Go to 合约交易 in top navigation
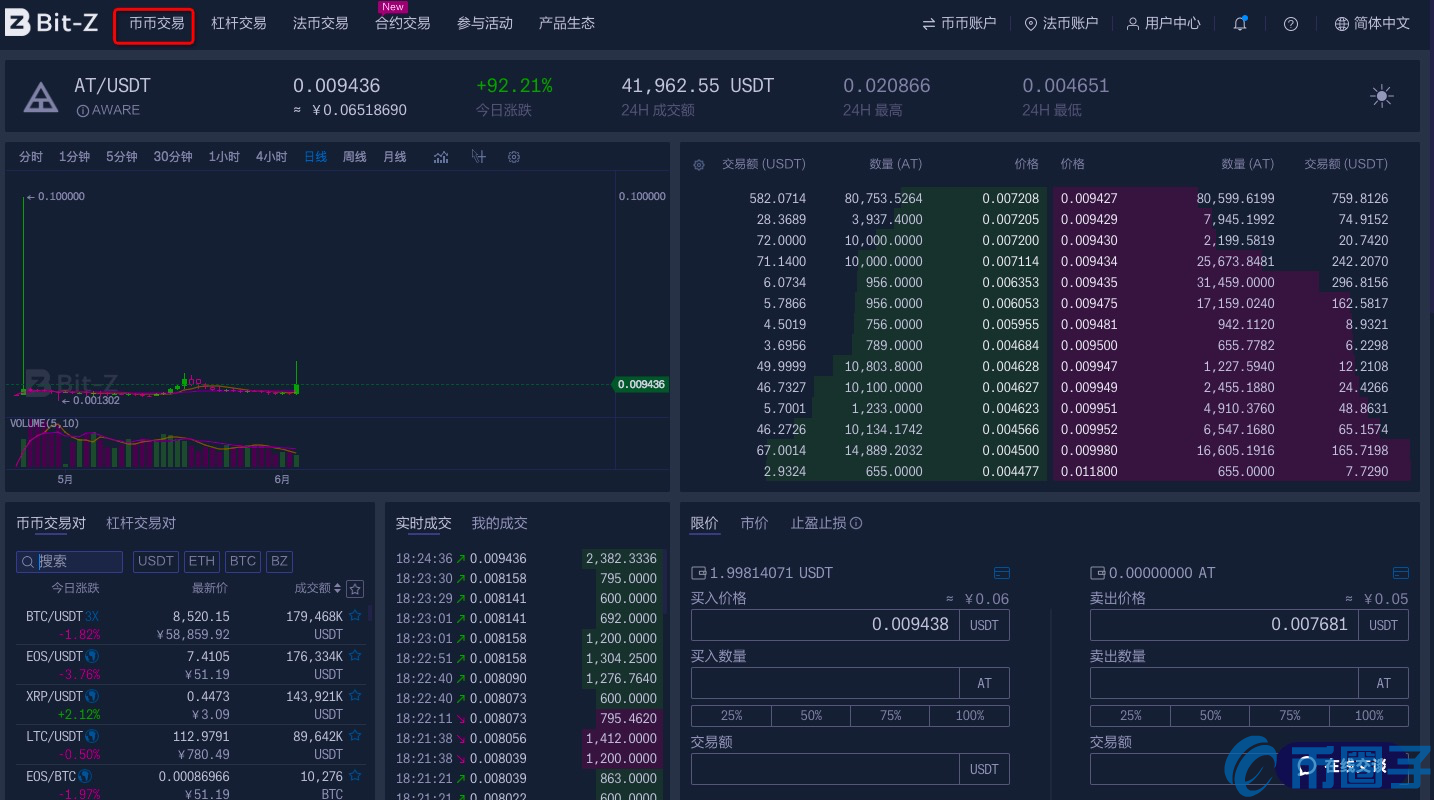 tap(403, 23)
